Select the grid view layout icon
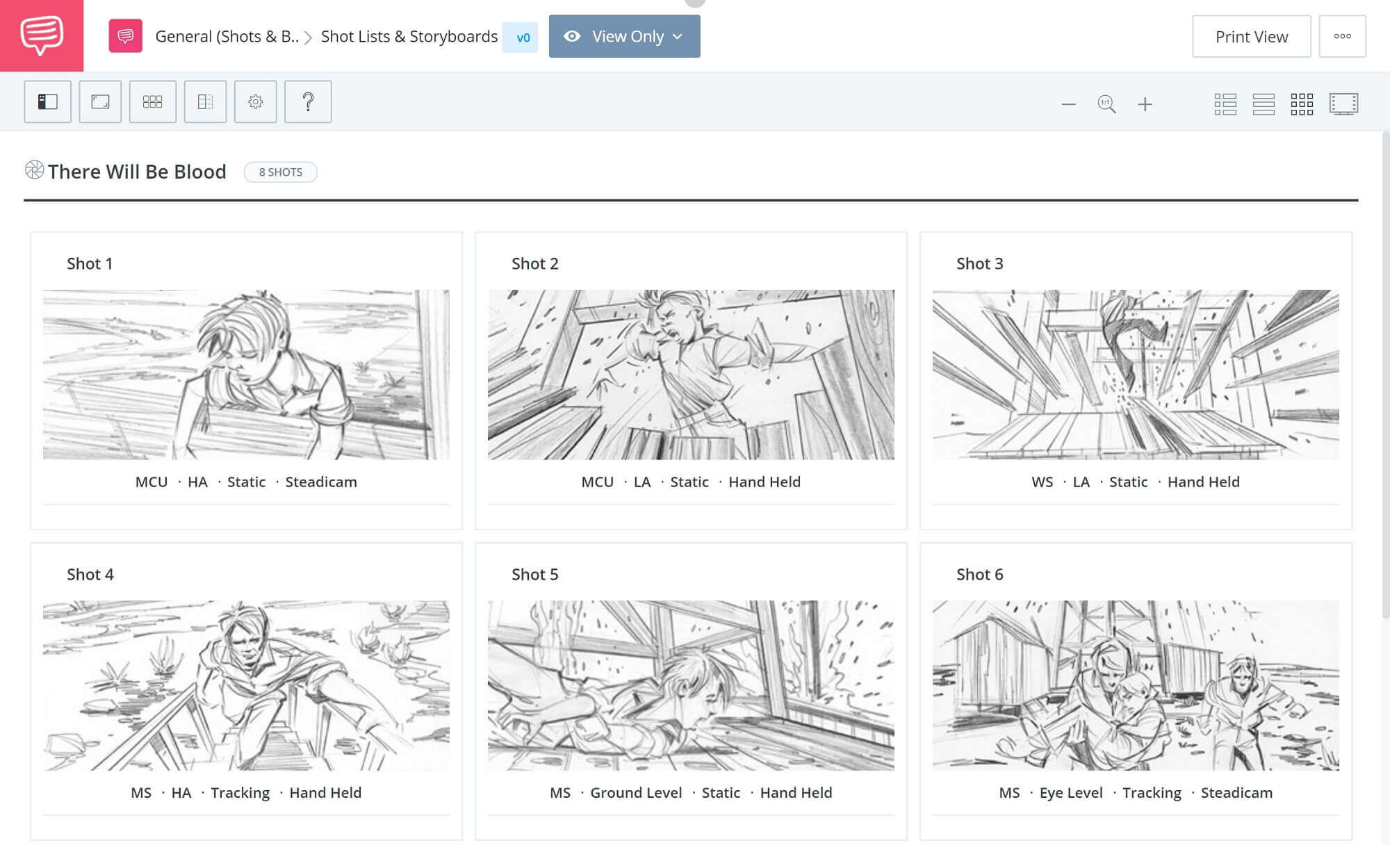 click(x=1302, y=102)
